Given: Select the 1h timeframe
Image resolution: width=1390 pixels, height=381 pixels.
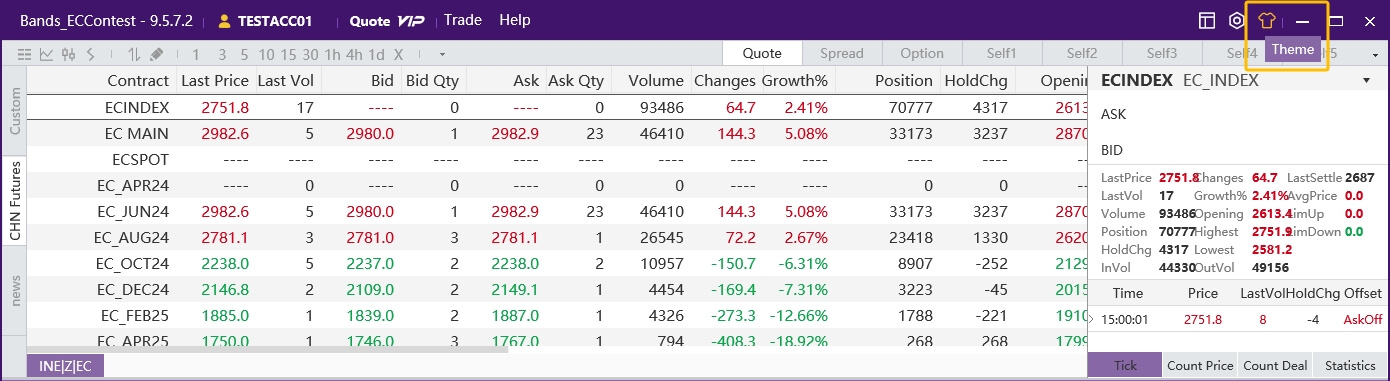Looking at the screenshot, I should (x=331, y=54).
